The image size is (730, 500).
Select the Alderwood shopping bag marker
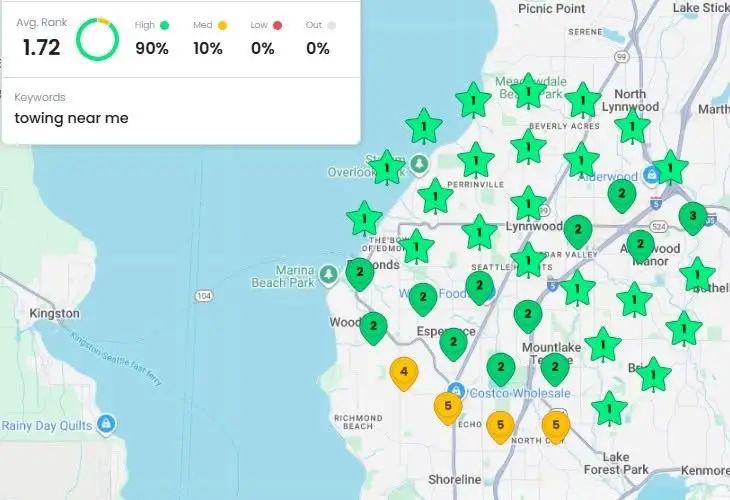pos(651,175)
